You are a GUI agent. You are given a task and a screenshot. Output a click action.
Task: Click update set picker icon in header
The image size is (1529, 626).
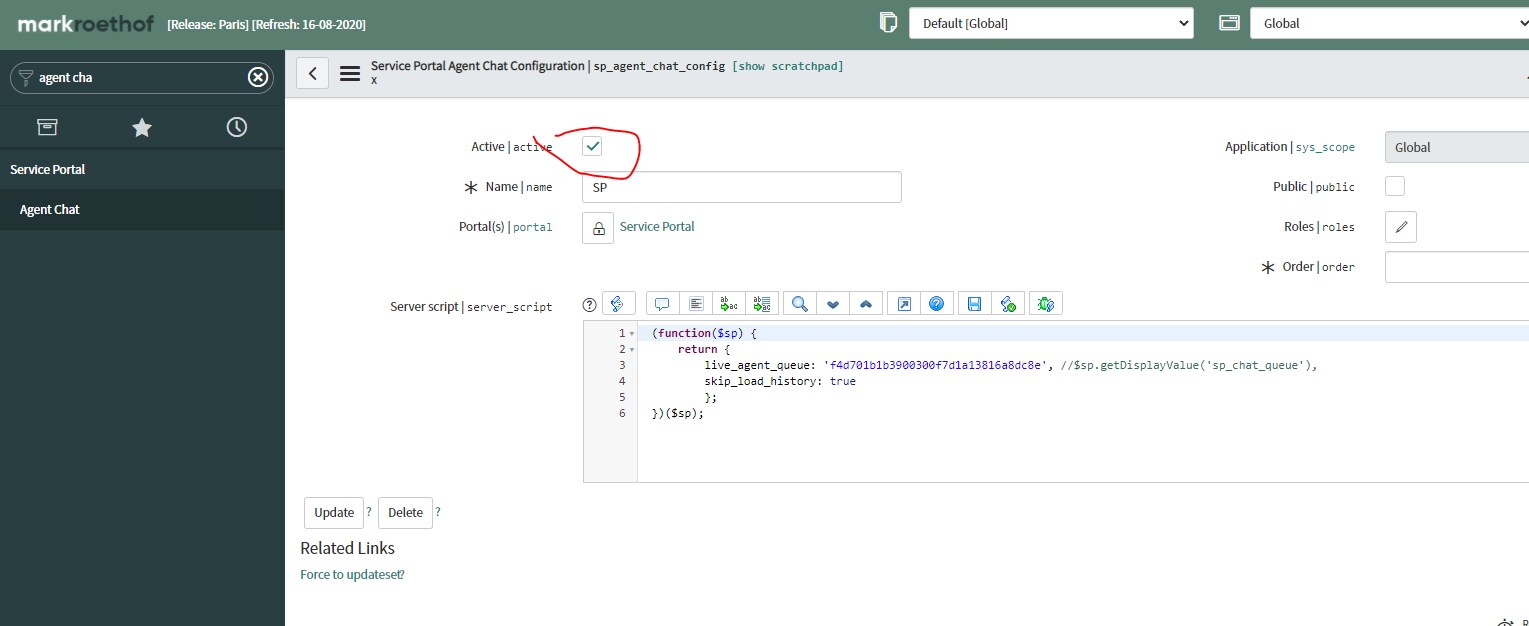click(887, 22)
